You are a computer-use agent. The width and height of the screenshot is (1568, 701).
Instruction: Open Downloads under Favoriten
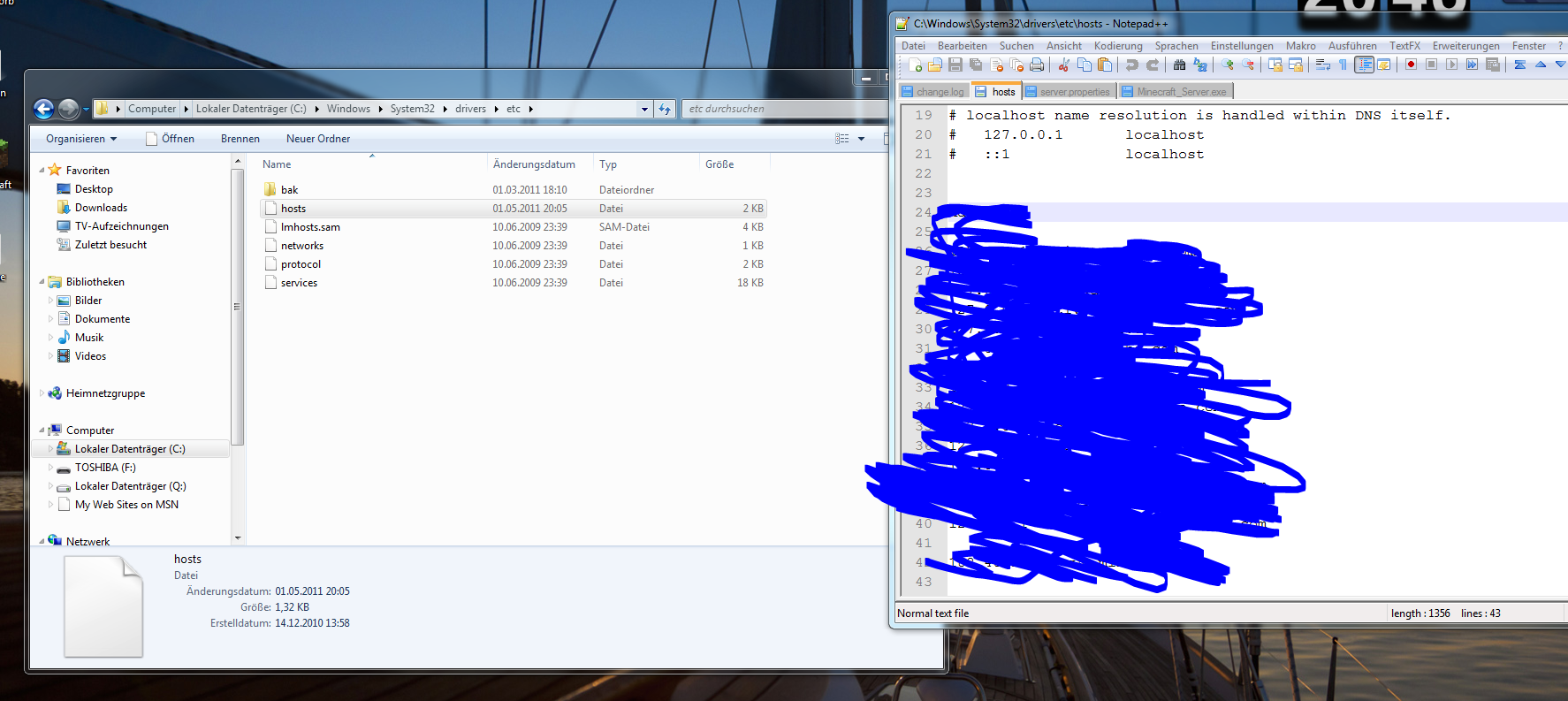tap(101, 208)
